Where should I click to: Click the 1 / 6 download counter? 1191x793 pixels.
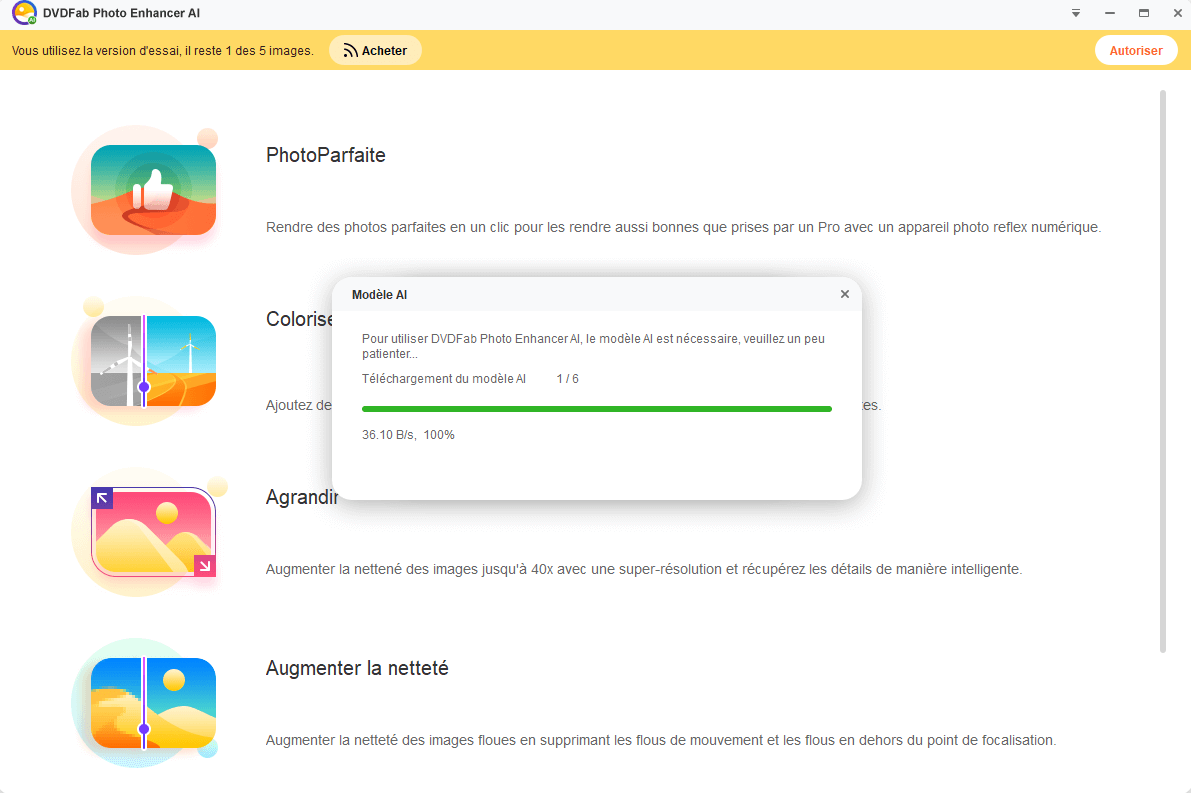coord(567,378)
